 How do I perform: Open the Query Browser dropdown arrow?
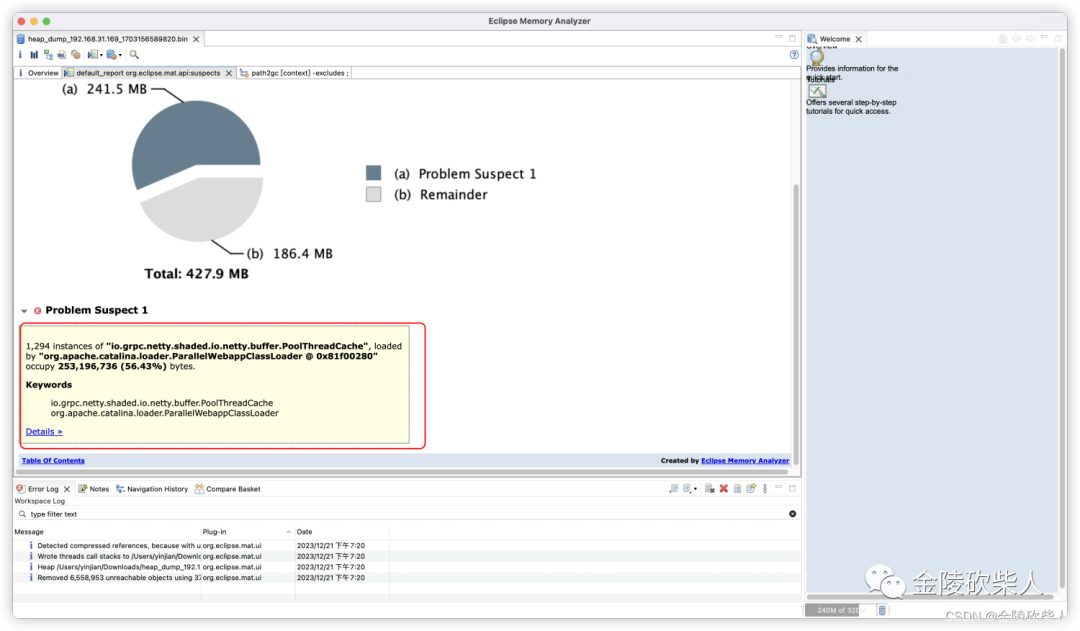120,55
